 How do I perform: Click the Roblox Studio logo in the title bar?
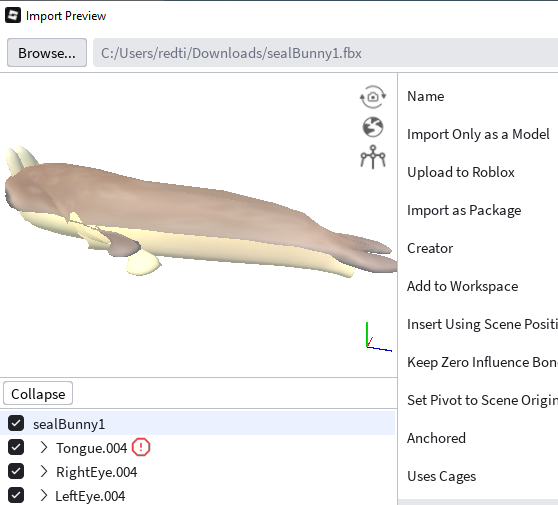click(x=13, y=15)
